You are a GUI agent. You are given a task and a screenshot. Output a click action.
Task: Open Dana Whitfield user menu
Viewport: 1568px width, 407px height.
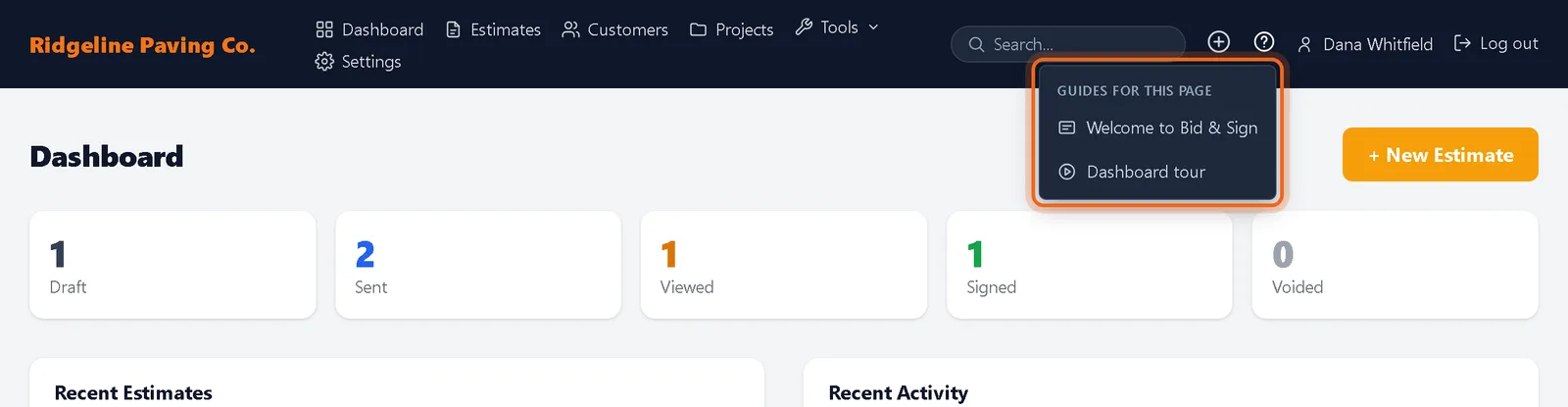[1365, 44]
